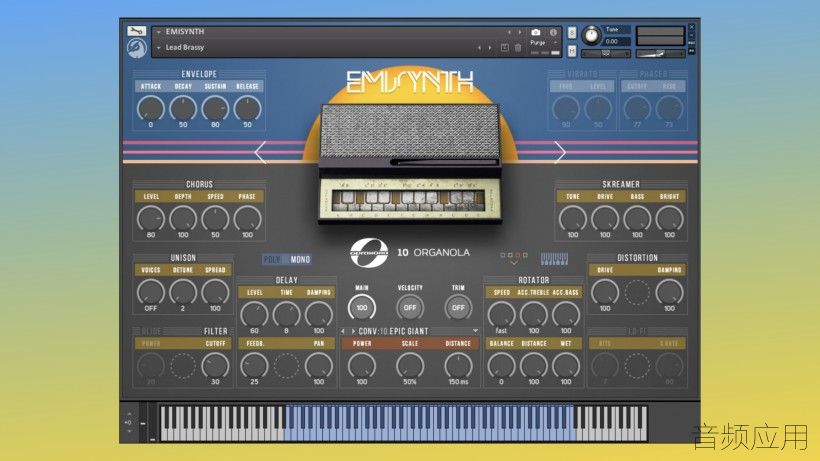
Task: Toggle the DELAY section header
Action: 287,280
